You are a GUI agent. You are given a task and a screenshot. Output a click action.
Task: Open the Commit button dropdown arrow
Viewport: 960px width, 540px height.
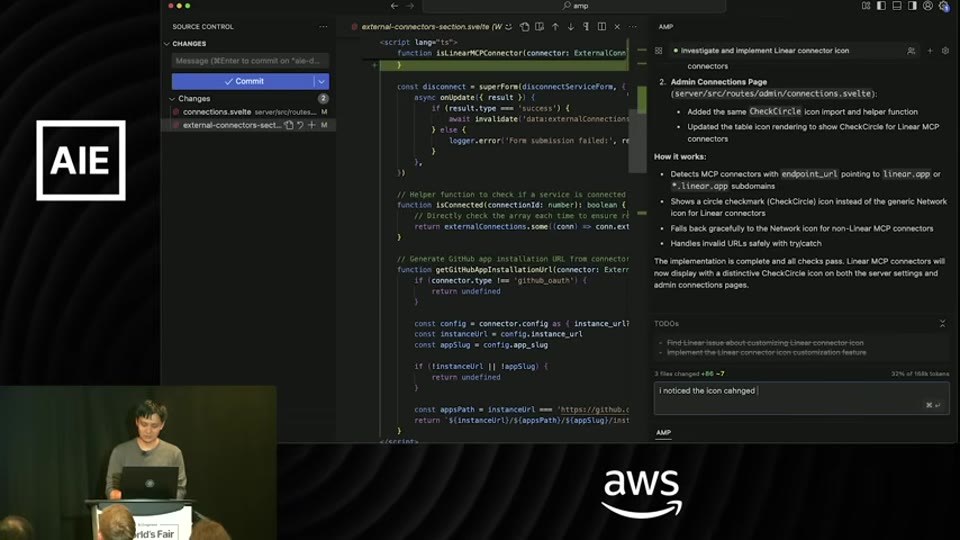321,81
